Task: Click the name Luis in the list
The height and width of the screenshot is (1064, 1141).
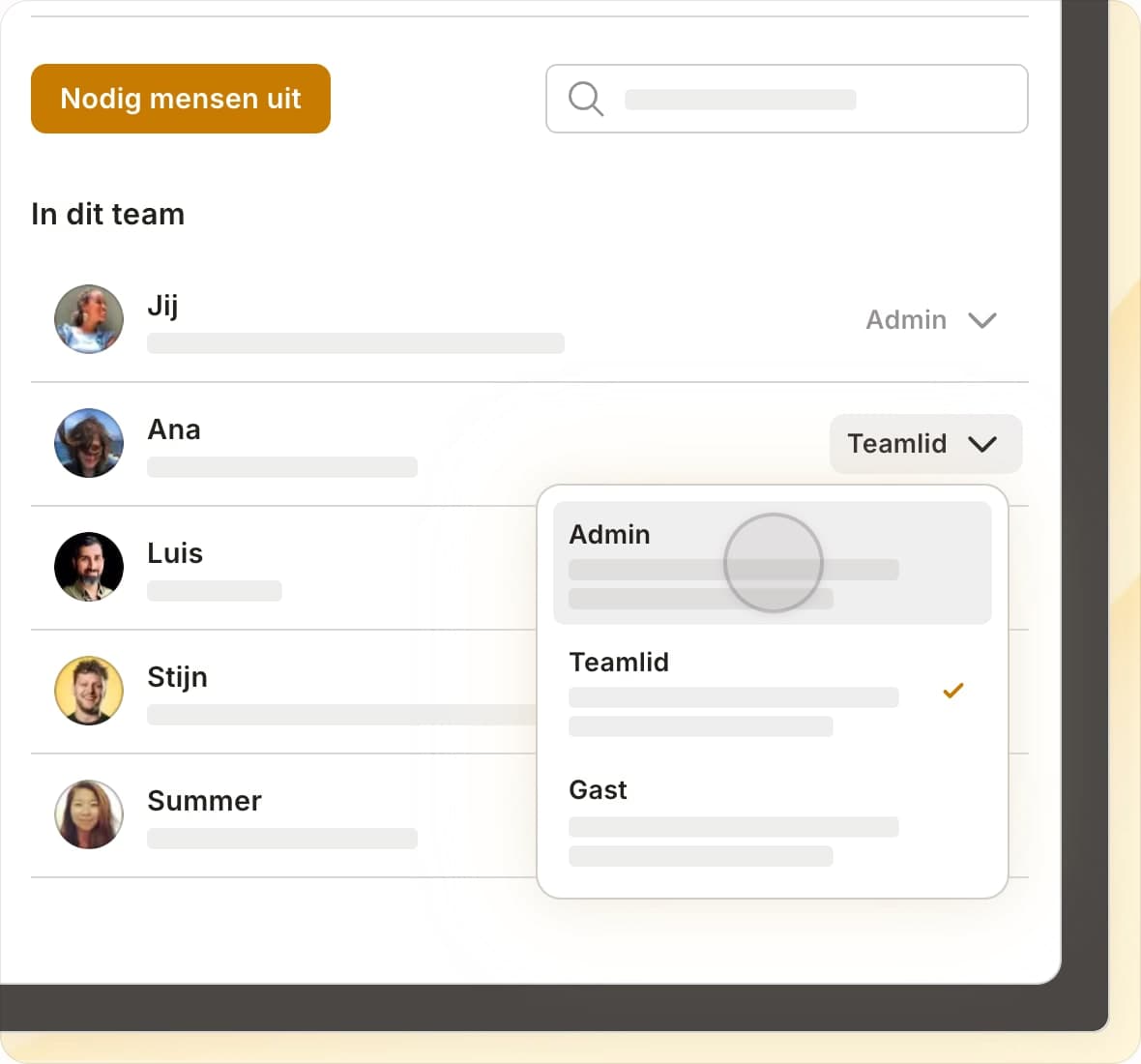Action: pyautogui.click(x=175, y=553)
